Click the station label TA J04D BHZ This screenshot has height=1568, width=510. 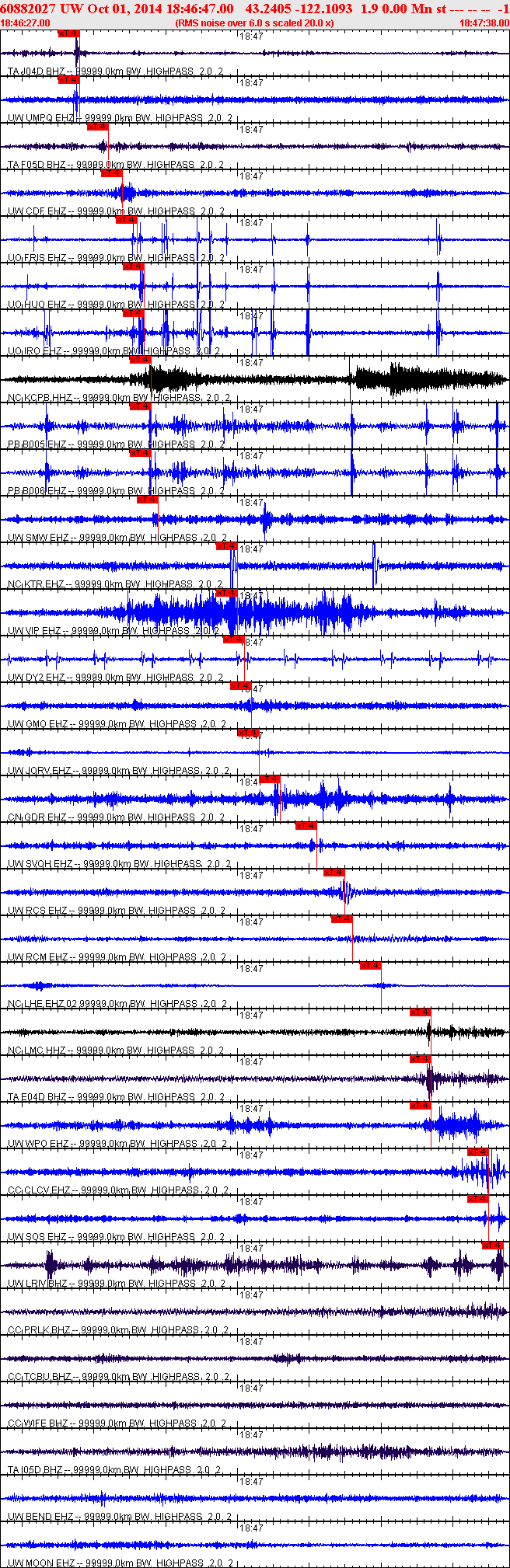click(37, 71)
